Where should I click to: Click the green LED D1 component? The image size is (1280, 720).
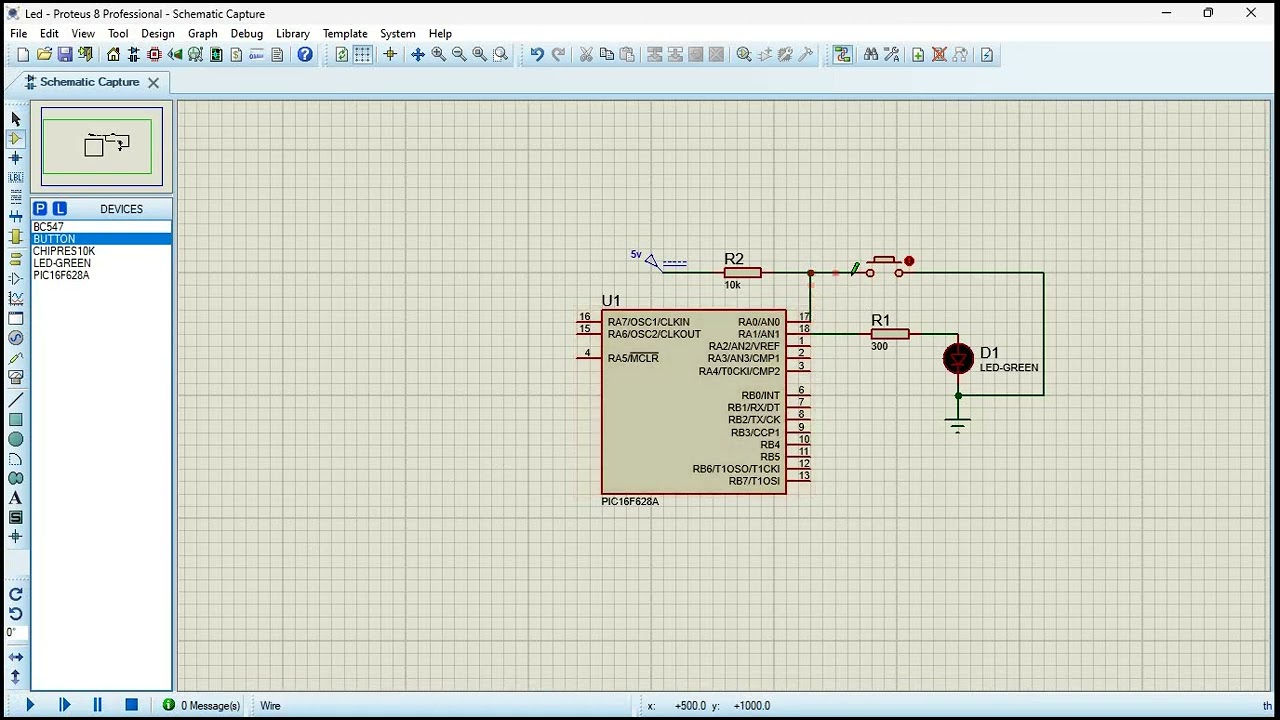point(958,358)
